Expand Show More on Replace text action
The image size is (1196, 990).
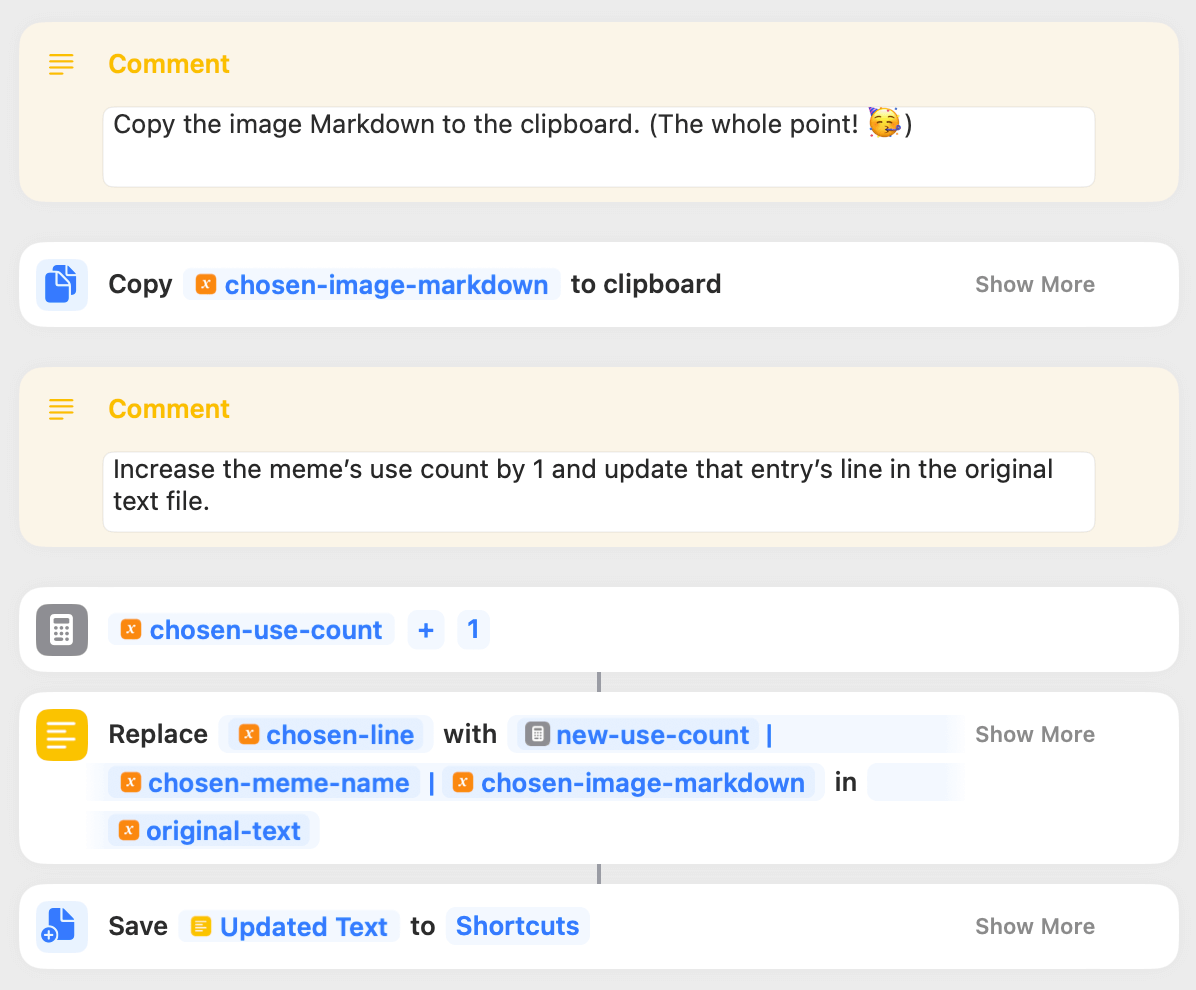pyautogui.click(x=1034, y=734)
